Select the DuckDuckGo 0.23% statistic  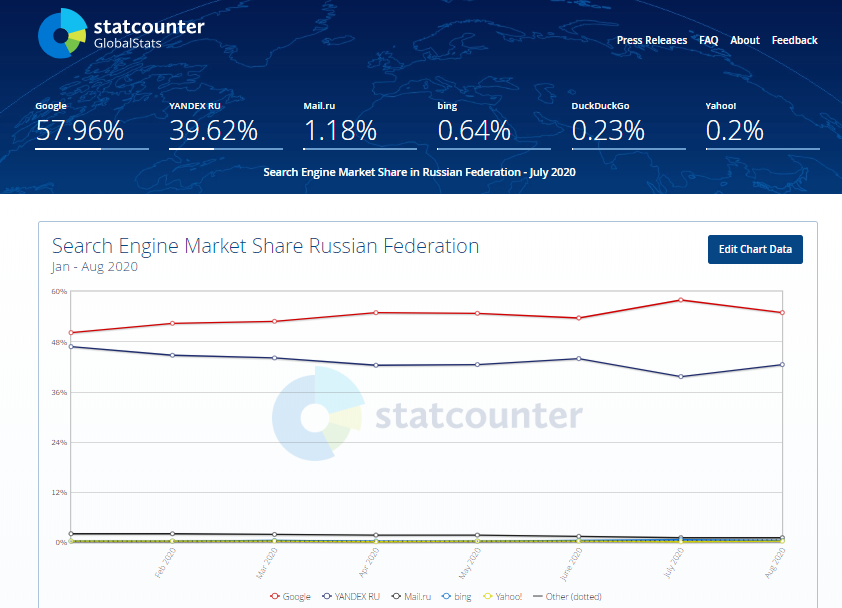pos(628,125)
